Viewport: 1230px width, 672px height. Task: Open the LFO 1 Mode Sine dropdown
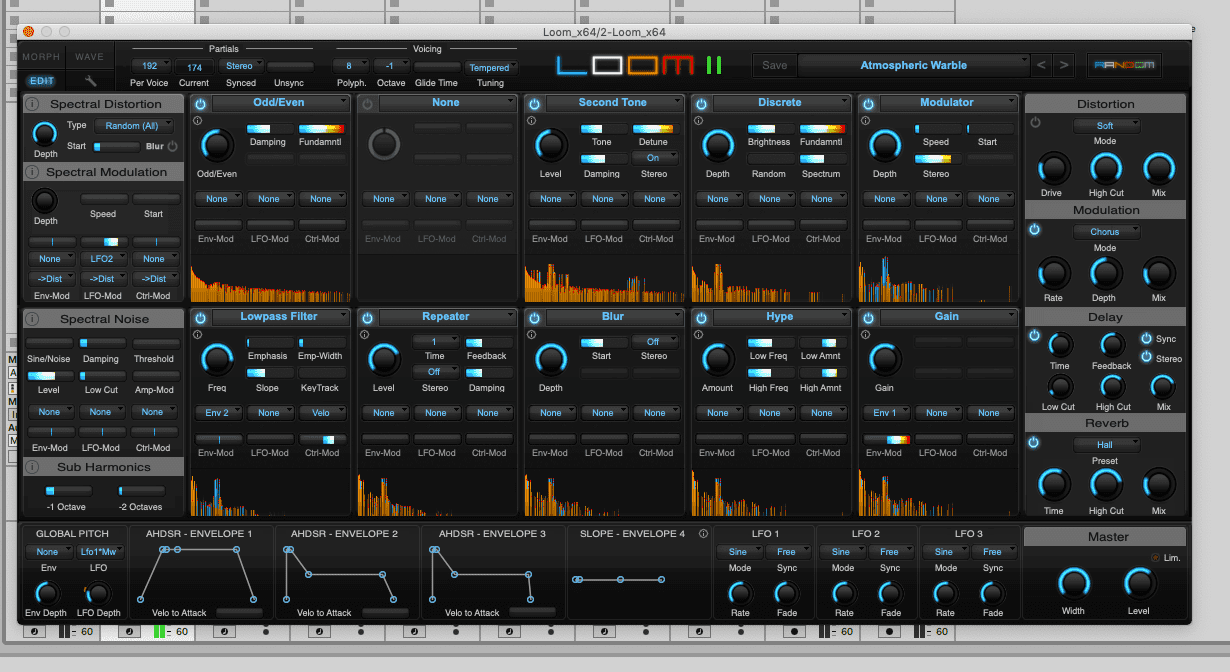coord(741,552)
